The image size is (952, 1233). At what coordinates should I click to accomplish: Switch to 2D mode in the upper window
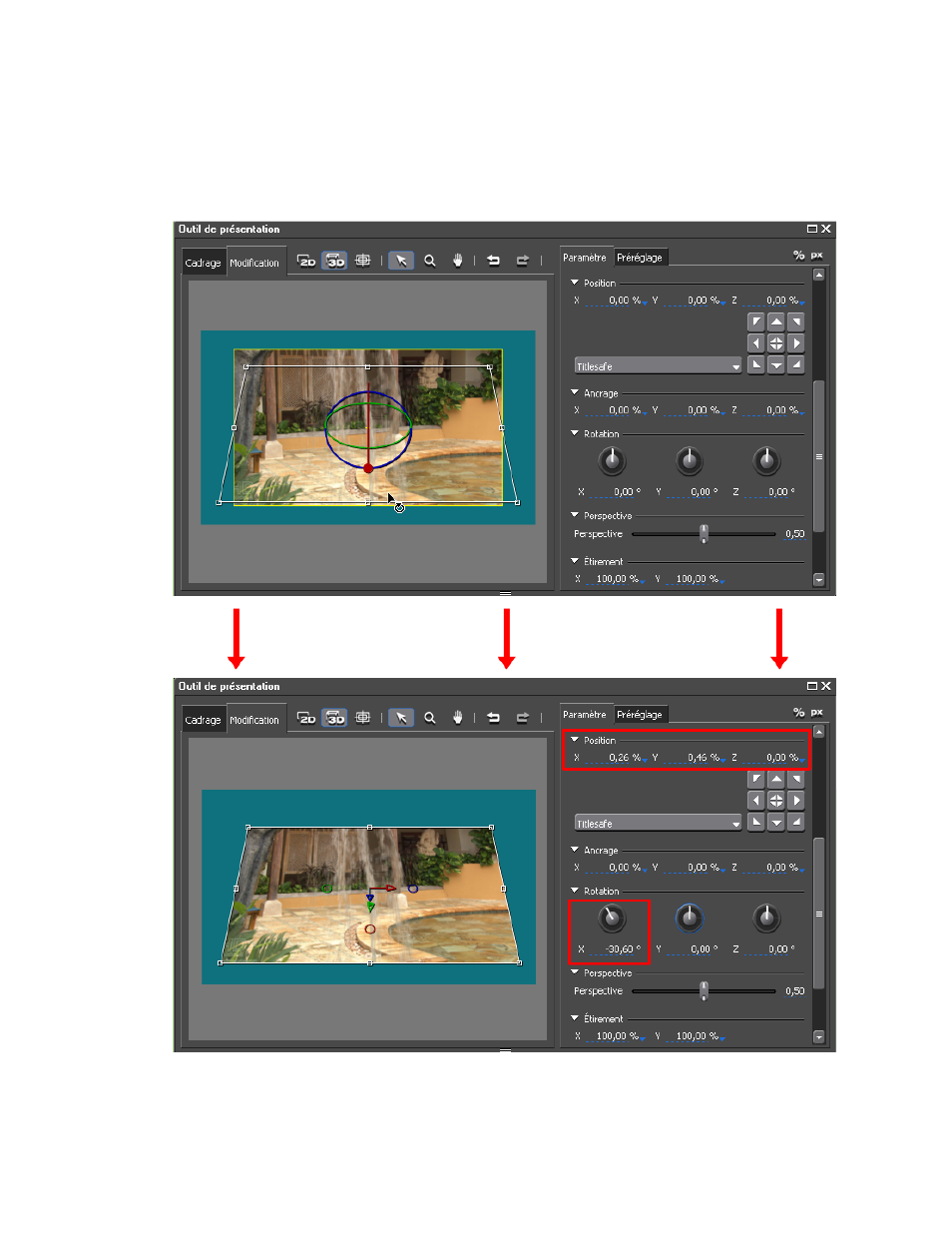(306, 261)
